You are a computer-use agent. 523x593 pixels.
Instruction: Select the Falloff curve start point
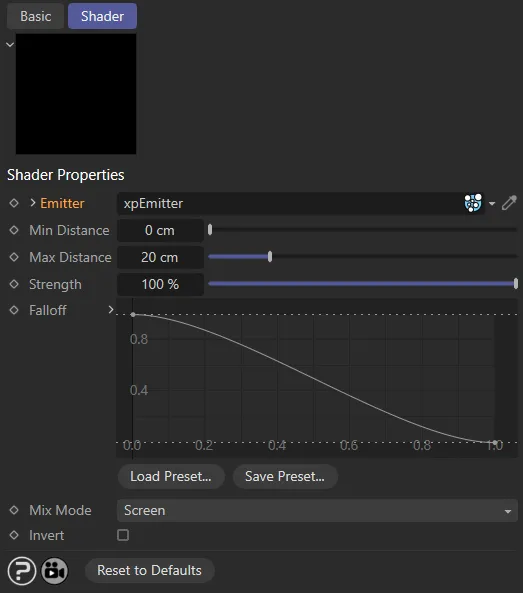(x=133, y=315)
